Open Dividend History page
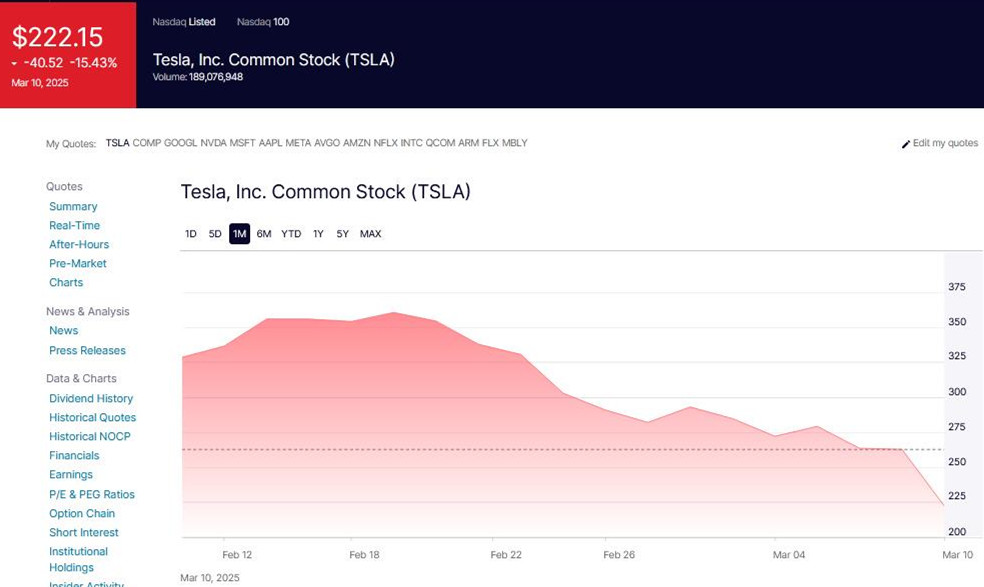984x587 pixels. pos(91,399)
